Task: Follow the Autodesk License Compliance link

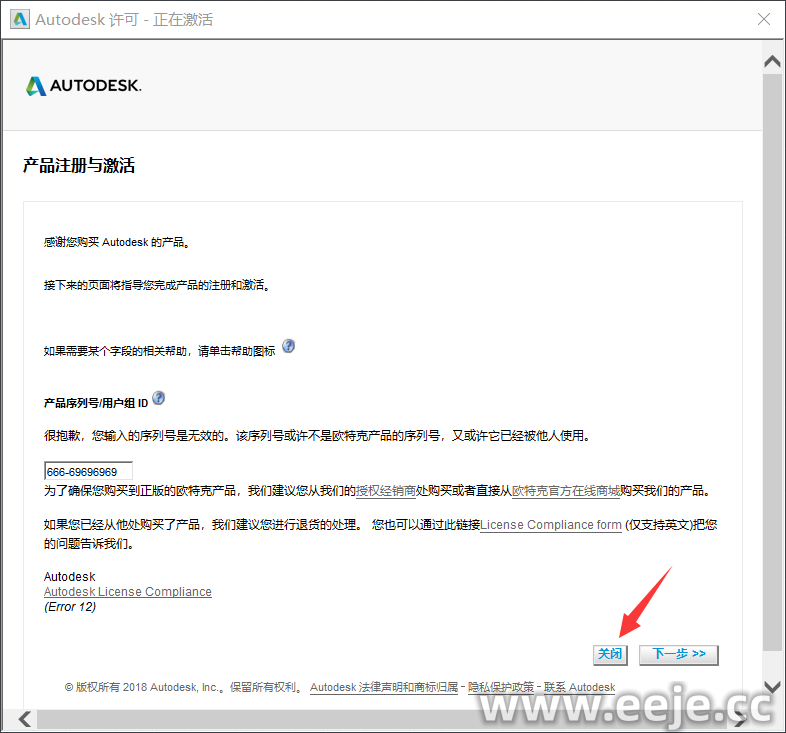Action: click(x=128, y=592)
